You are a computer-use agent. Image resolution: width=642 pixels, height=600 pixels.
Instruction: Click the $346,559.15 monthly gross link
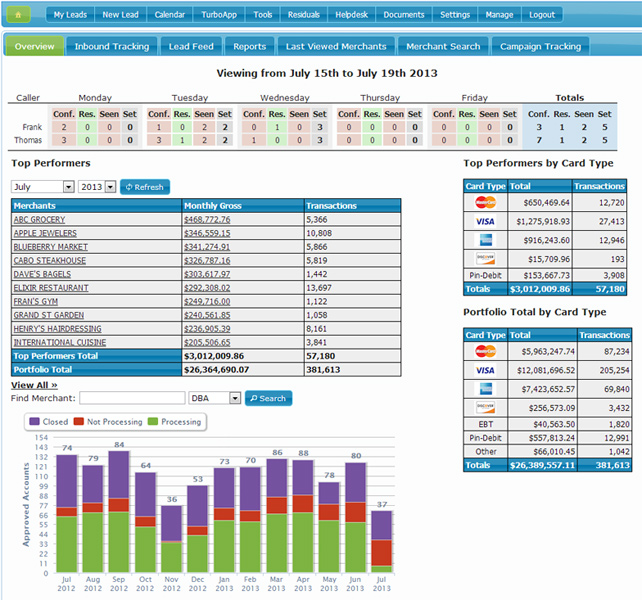click(207, 233)
